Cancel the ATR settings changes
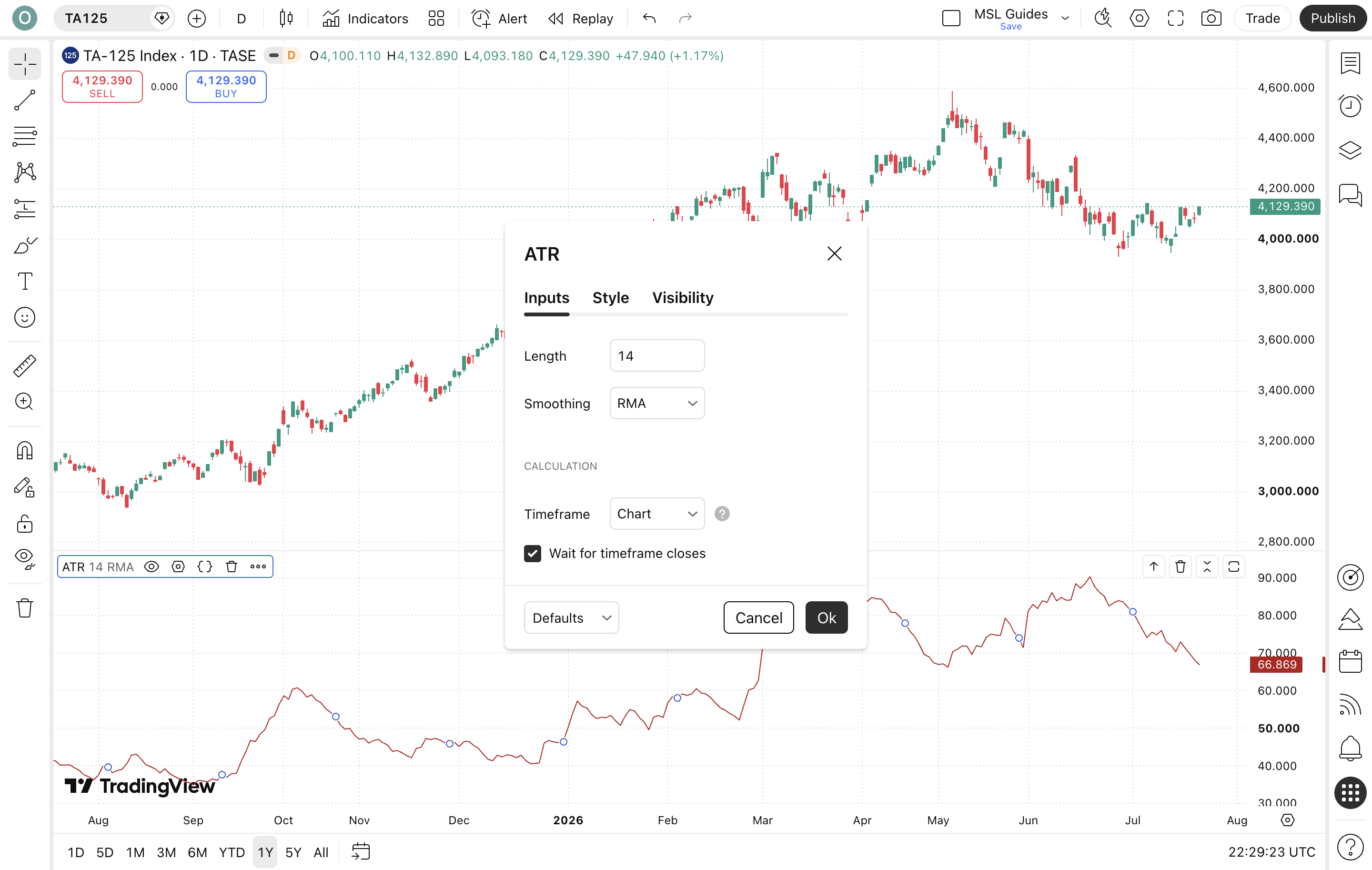This screenshot has height=870, width=1372. [x=758, y=617]
